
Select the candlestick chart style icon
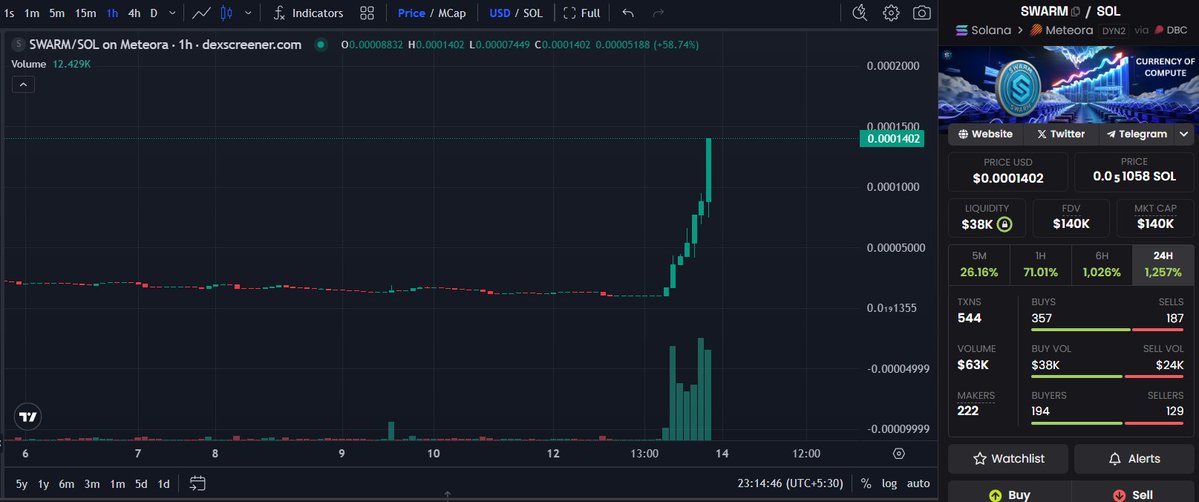pos(226,13)
